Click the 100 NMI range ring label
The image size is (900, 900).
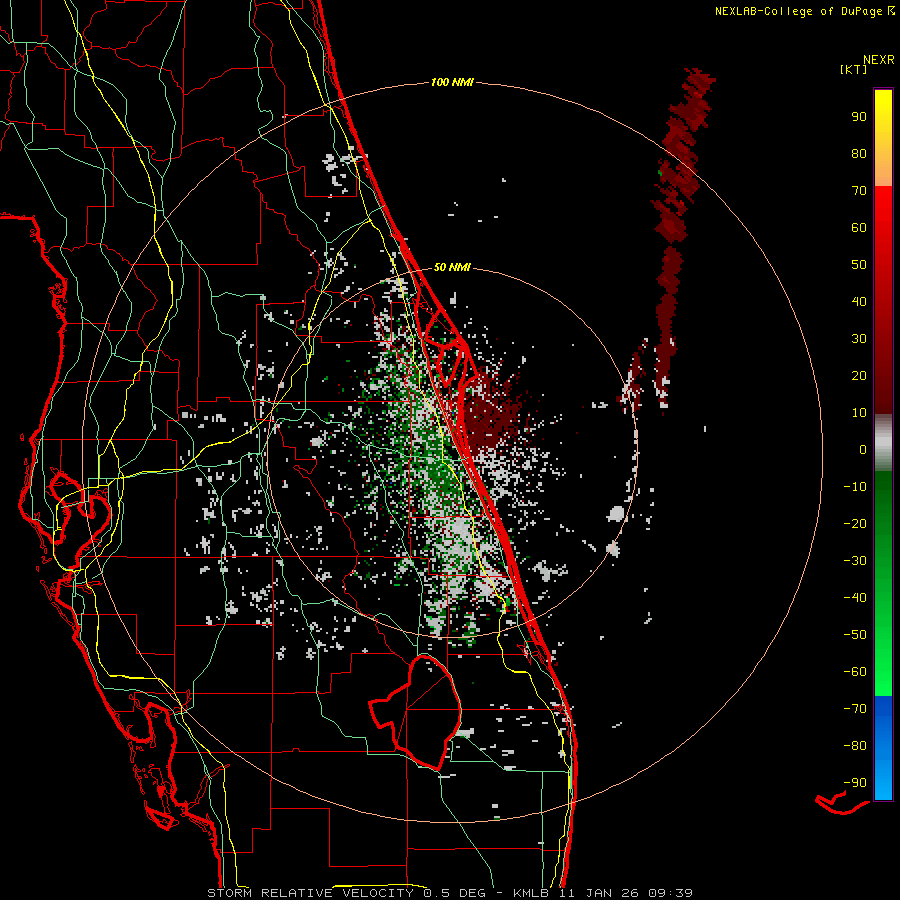452,82
